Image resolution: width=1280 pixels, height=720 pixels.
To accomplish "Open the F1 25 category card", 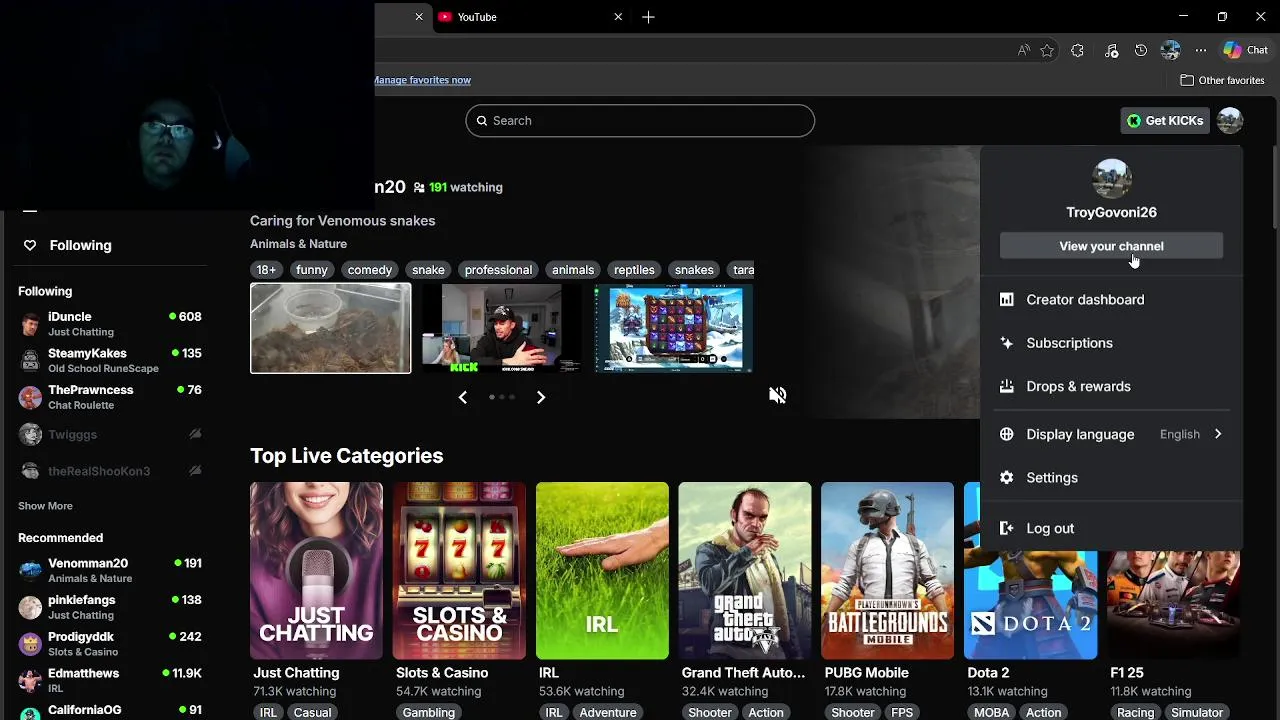I will [x=1173, y=604].
